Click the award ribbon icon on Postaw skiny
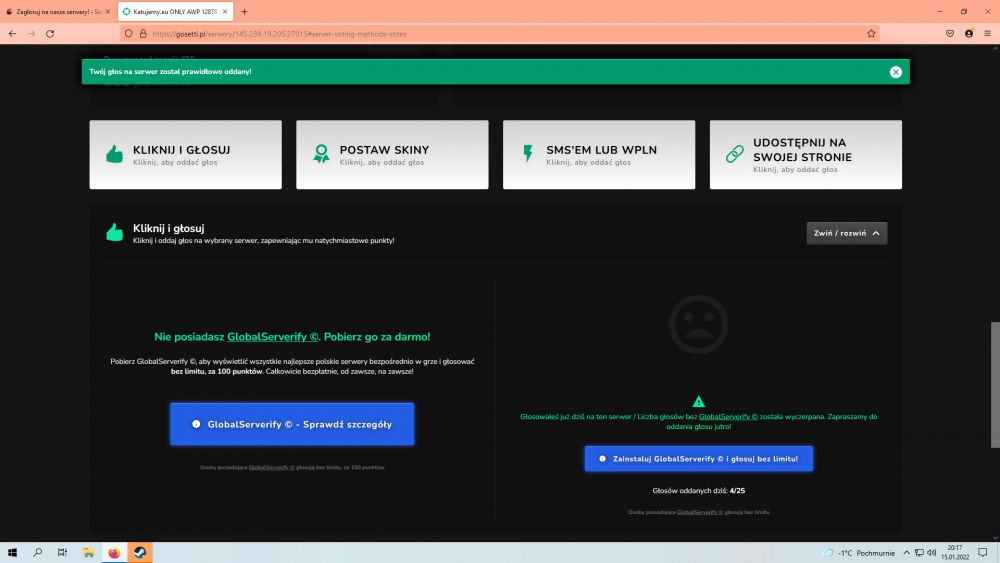 [x=321, y=154]
